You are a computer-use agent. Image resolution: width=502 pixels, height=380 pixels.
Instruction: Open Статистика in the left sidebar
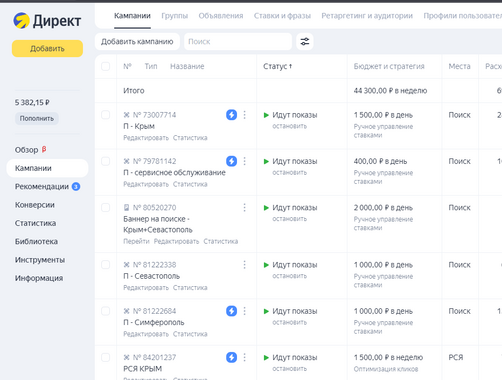(35, 223)
